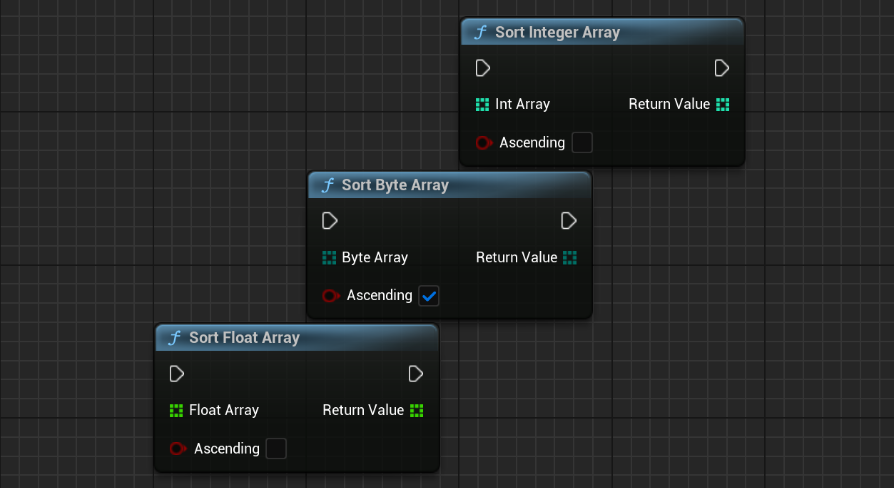Select Return Value pin on Sort Integer Array
This screenshot has height=488, width=894.
(x=722, y=104)
